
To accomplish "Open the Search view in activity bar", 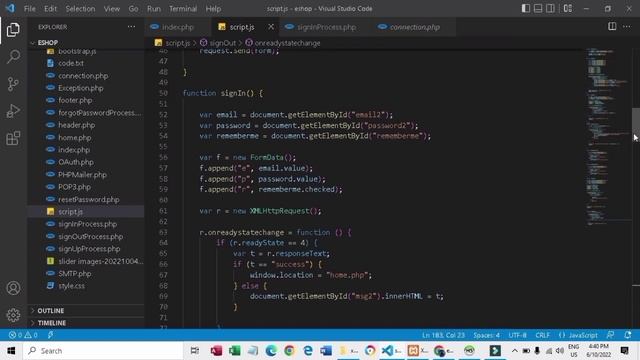I will (x=13, y=57).
